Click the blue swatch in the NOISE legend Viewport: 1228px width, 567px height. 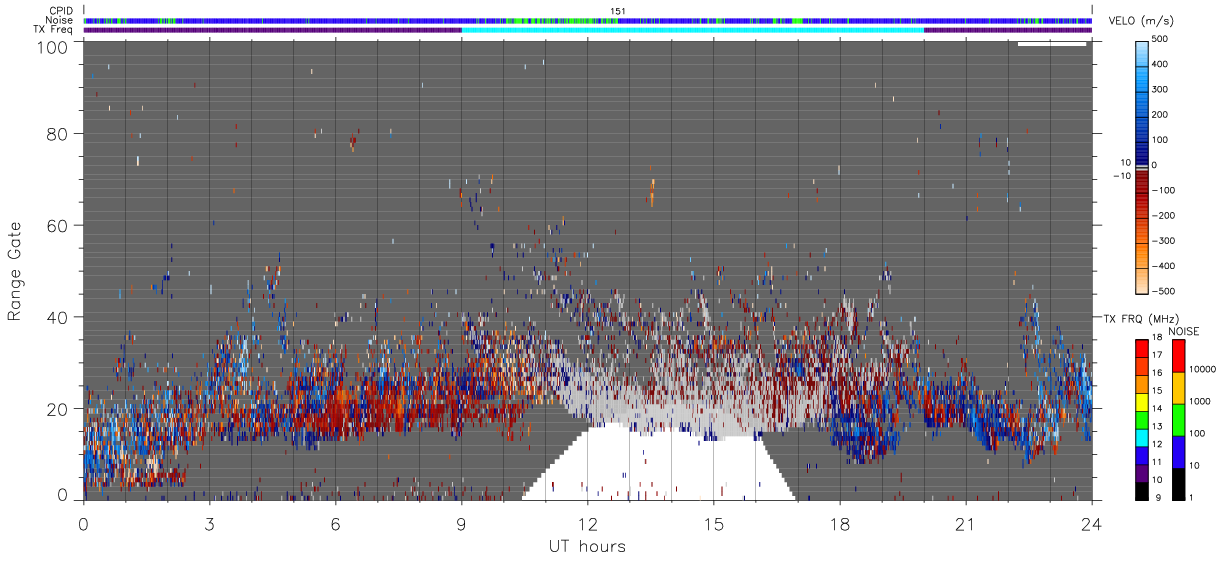(x=1178, y=450)
